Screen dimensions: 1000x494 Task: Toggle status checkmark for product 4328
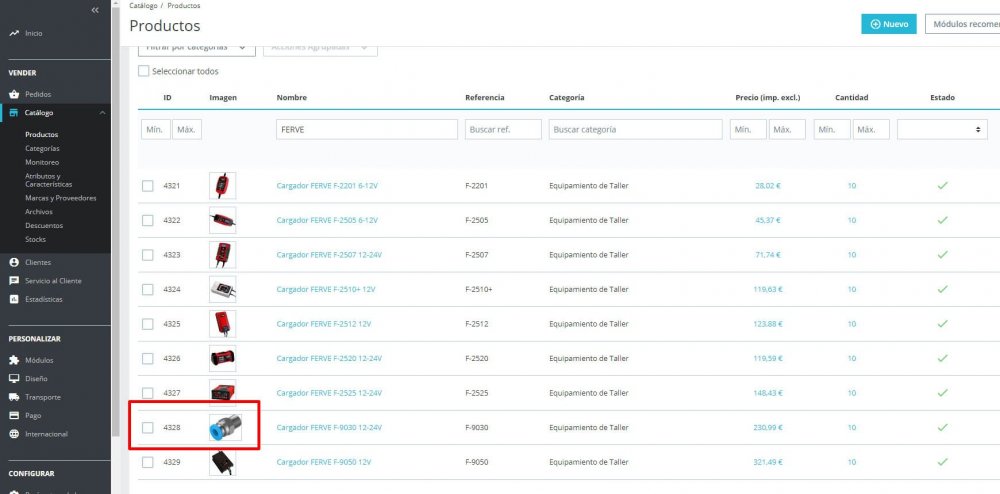[942, 427]
